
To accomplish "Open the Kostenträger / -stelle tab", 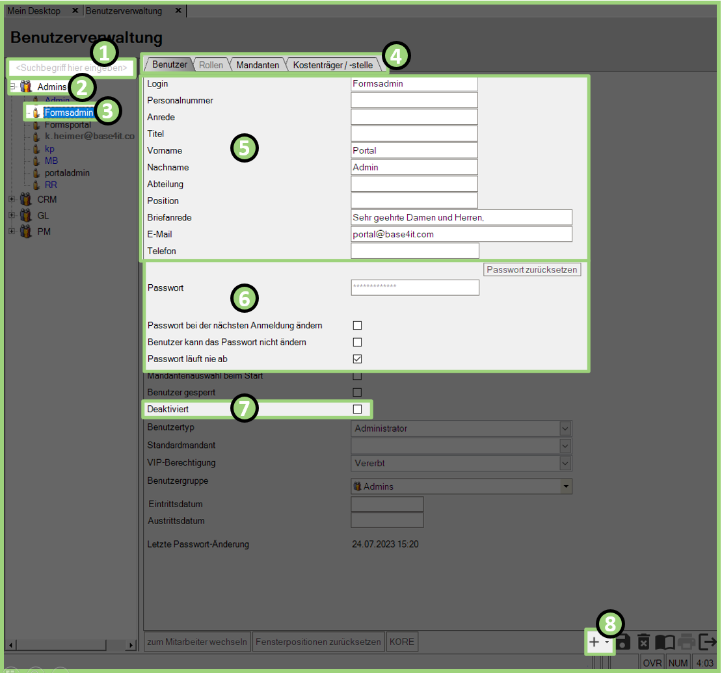I will tap(333, 65).
